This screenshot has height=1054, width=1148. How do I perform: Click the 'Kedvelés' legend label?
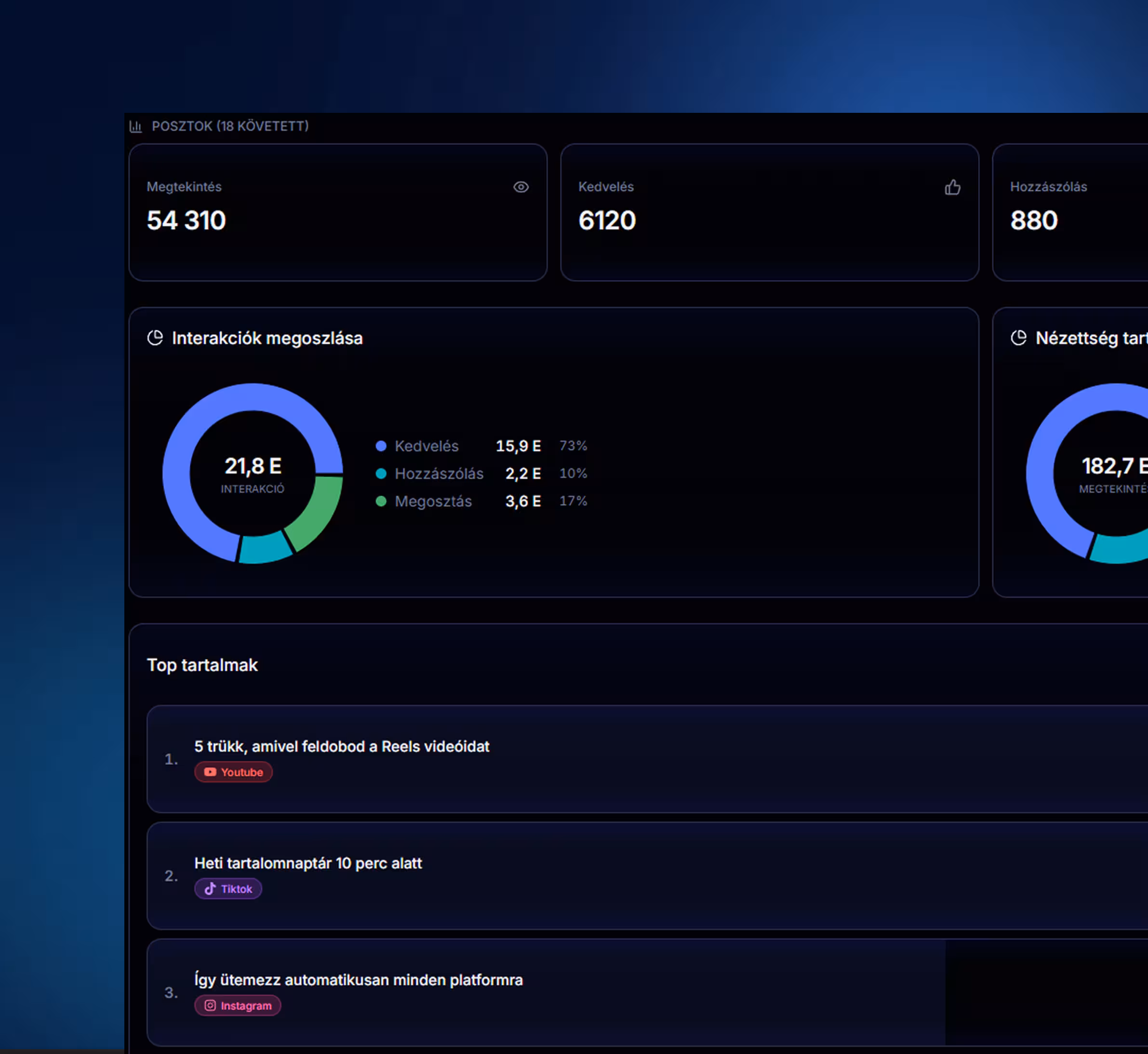(x=427, y=446)
